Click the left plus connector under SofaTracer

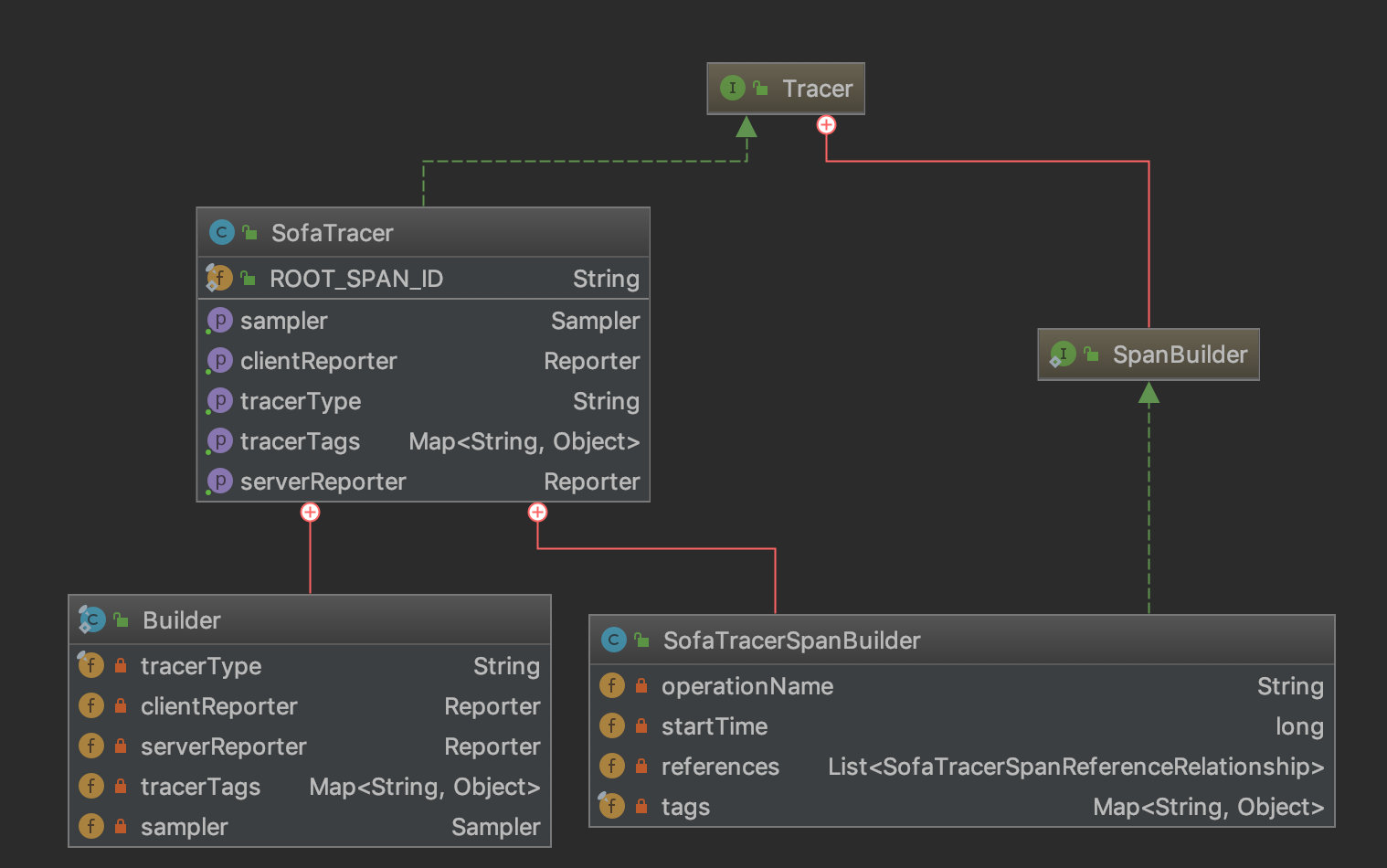310,513
